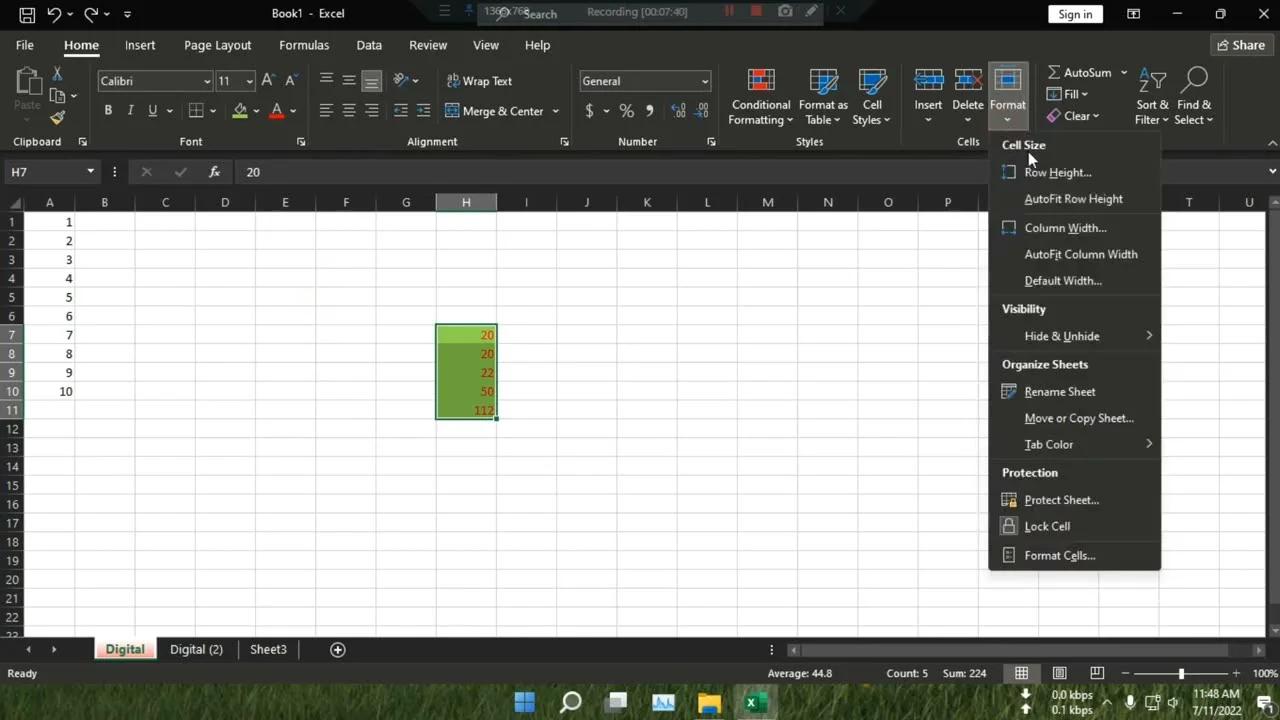1280x720 pixels.
Task: Switch to the Digital (2) sheet tab
Action: point(196,650)
